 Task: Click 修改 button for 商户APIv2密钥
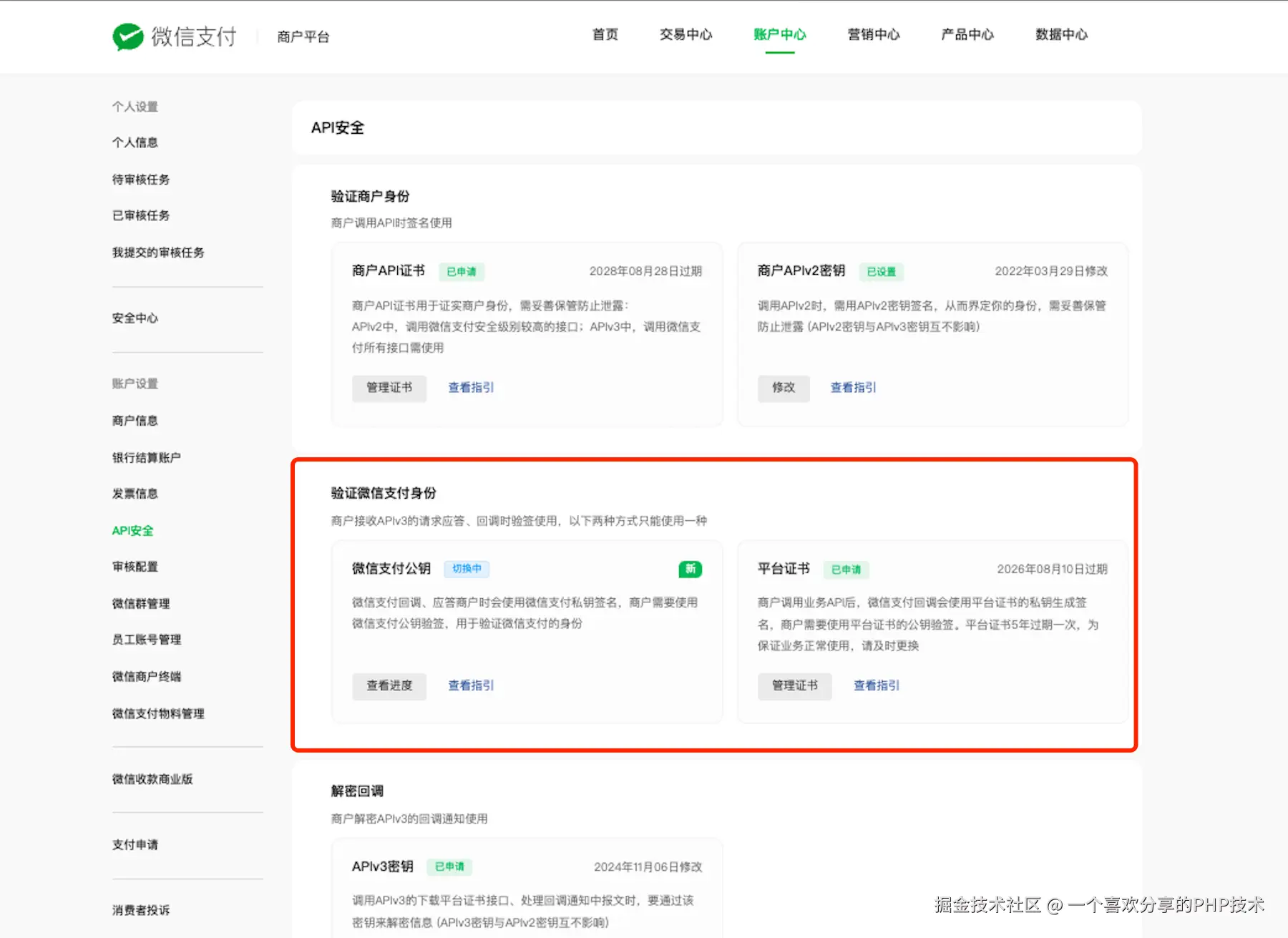pos(784,388)
